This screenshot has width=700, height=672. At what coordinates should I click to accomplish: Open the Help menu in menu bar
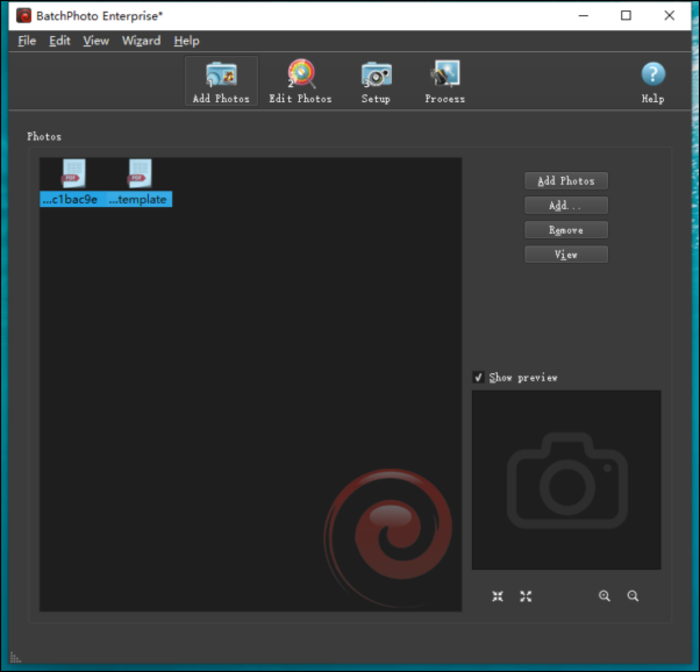point(186,41)
